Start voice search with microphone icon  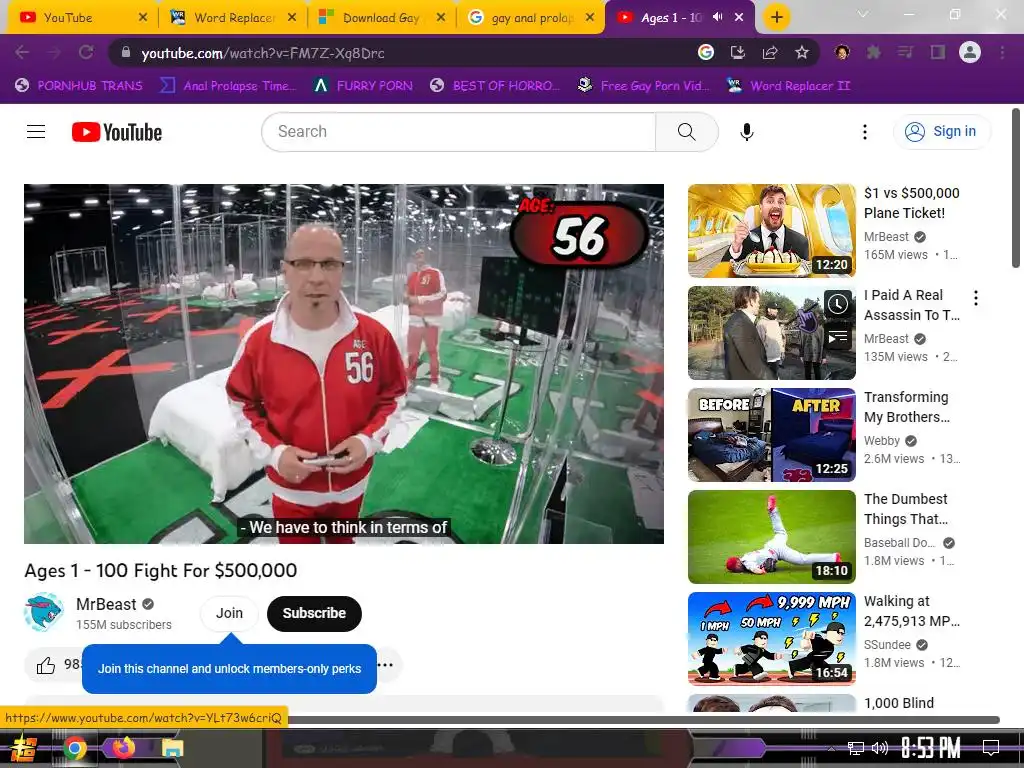point(746,132)
